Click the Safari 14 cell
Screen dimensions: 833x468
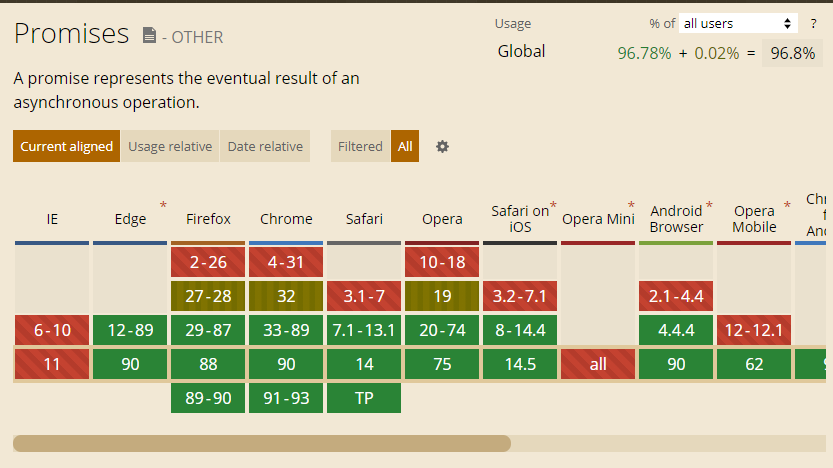pyautogui.click(x=364, y=364)
